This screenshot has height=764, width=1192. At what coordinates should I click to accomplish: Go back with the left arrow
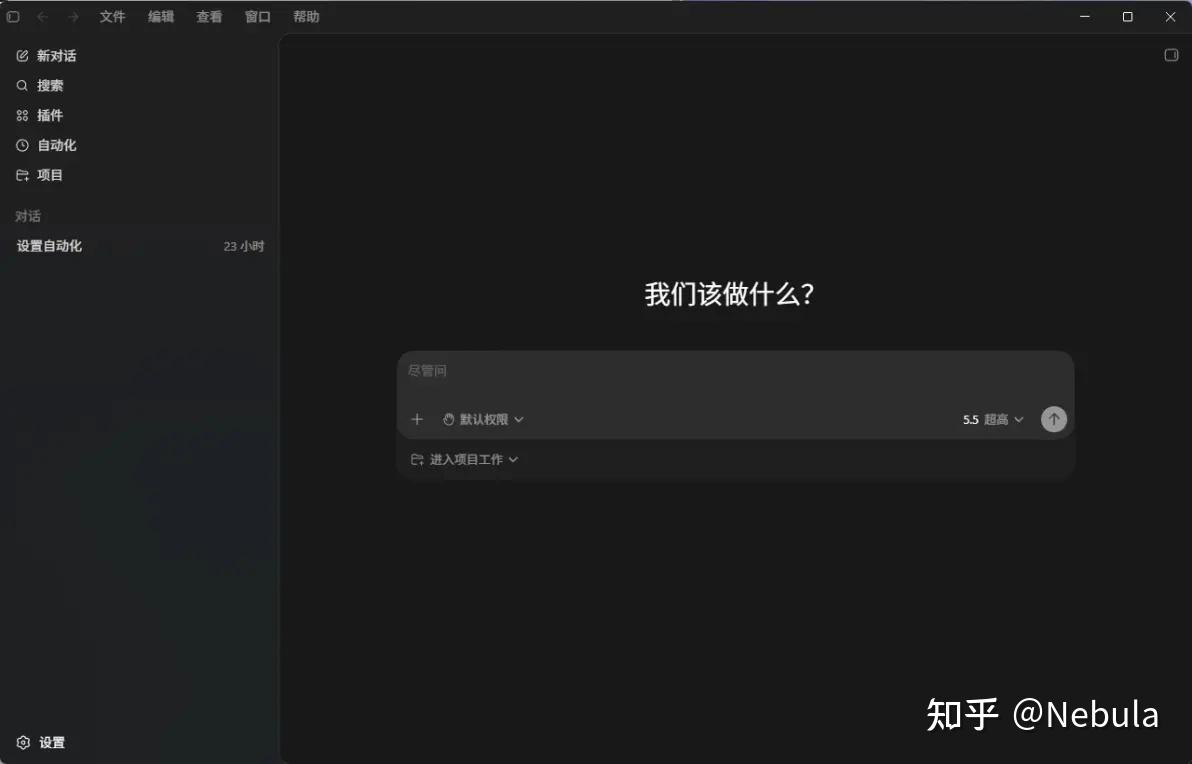coord(43,17)
